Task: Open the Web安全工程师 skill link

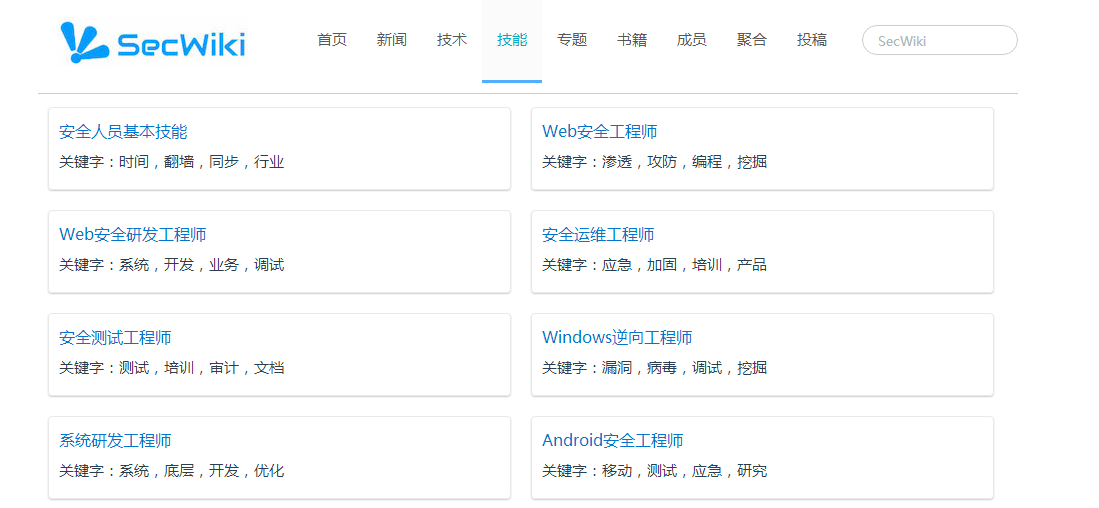Action: 600,132
